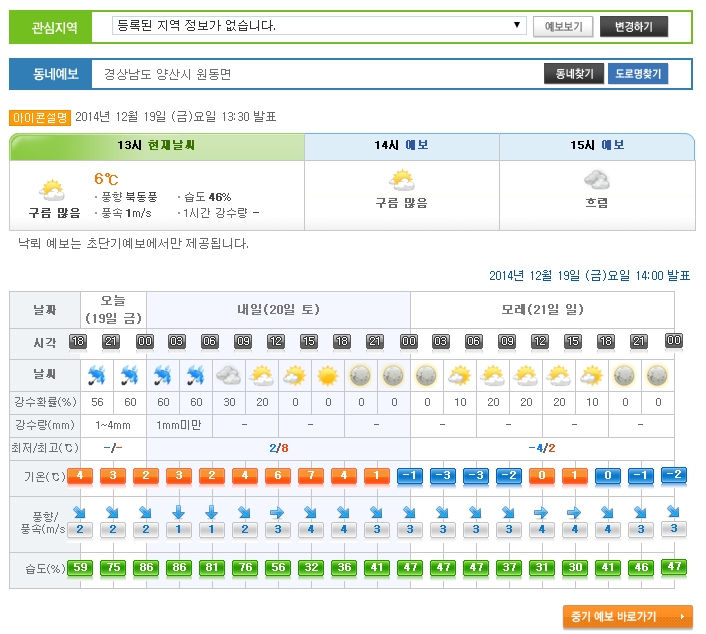Image resolution: width=706 pixels, height=634 pixels.
Task: Select the 13시 현재날씨 tab
Action: click(x=156, y=146)
